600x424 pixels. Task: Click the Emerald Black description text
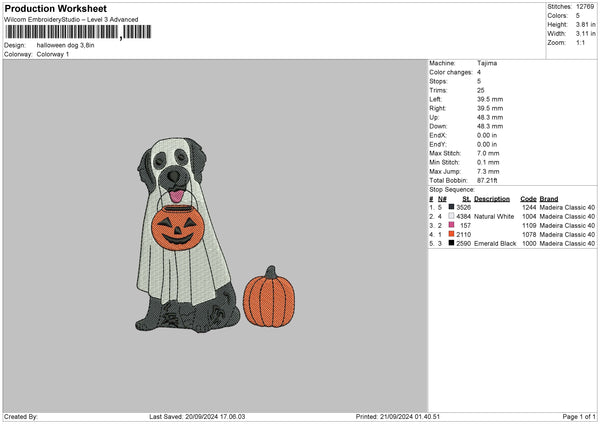click(495, 243)
